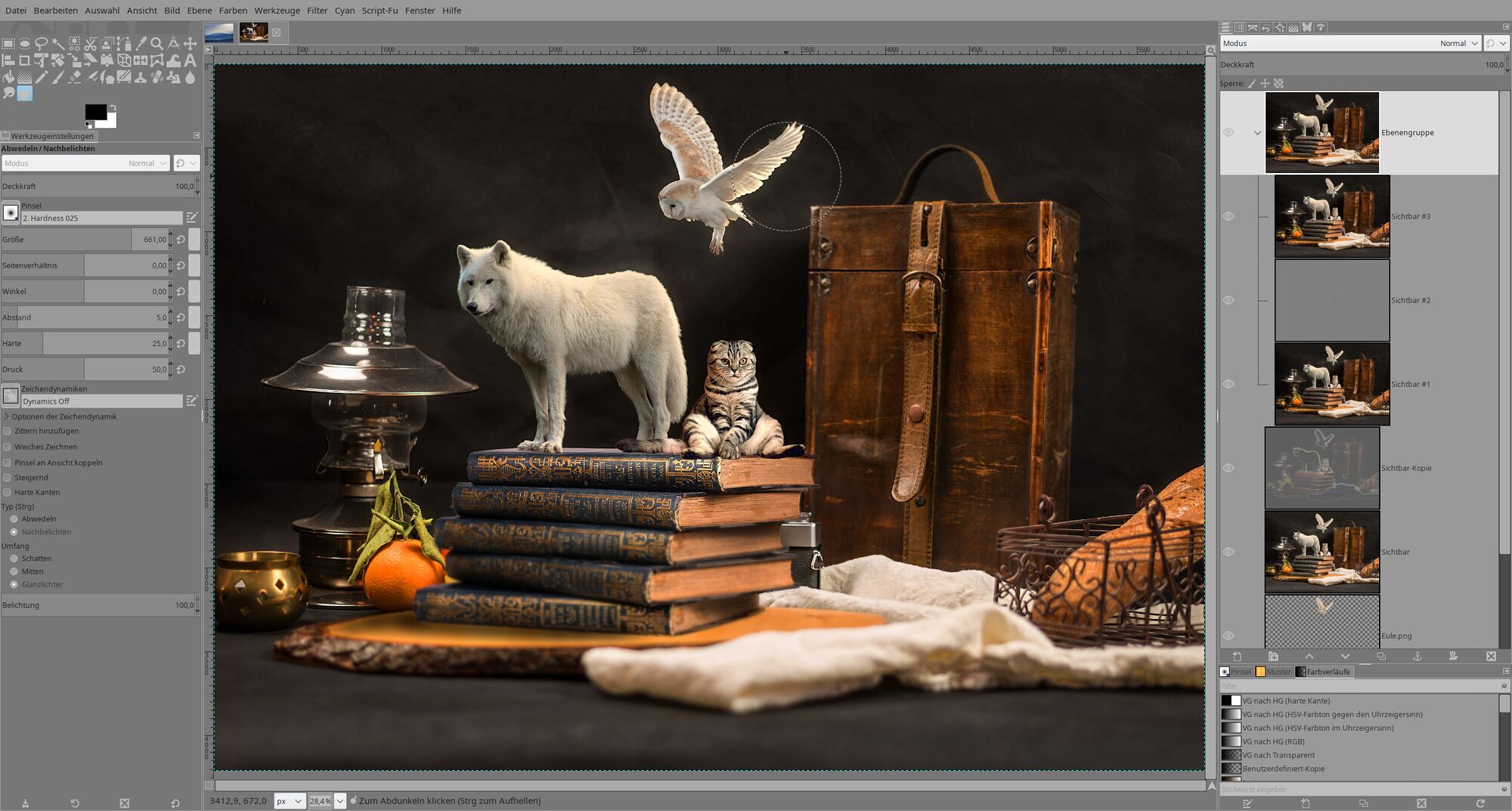Switch to the Muster tab
Viewport: 1512px width, 811px height.
pos(1274,671)
